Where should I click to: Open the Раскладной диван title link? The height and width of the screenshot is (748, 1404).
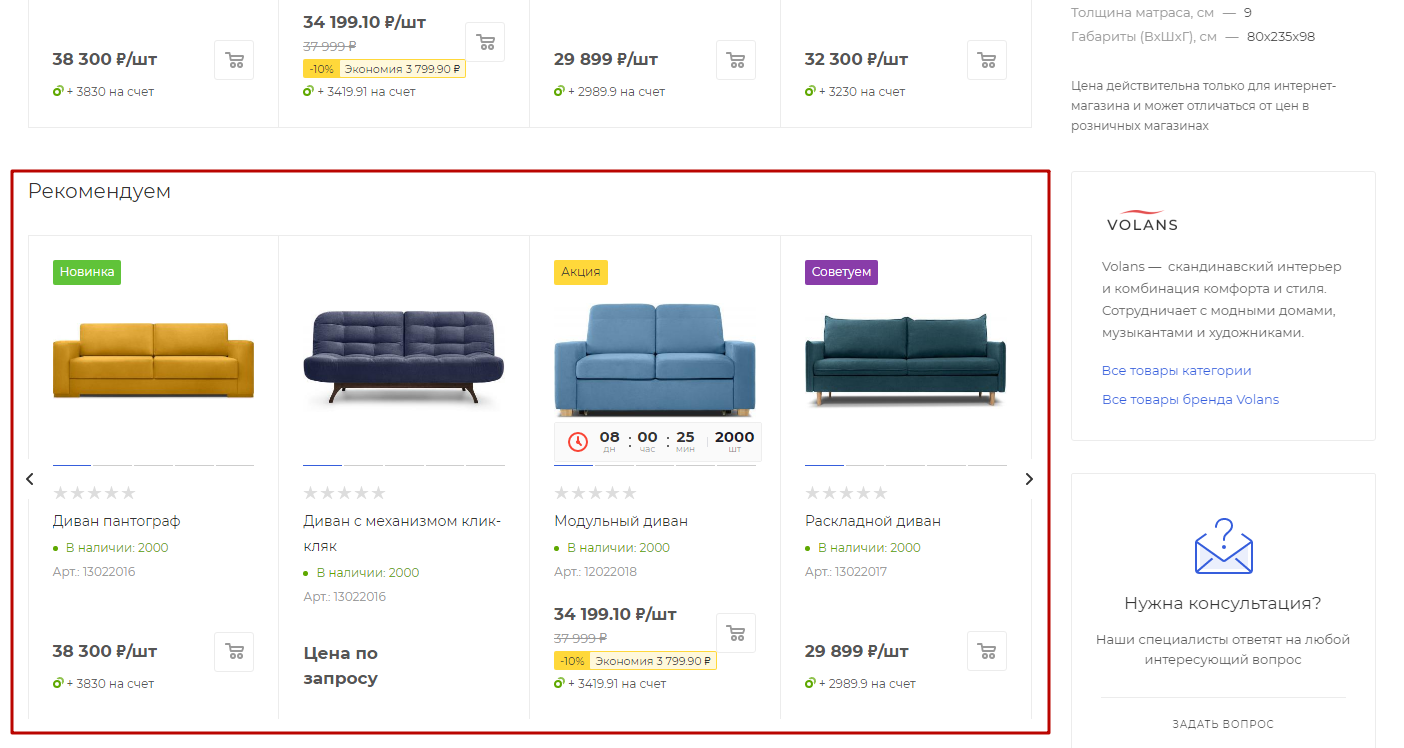pyautogui.click(x=873, y=521)
